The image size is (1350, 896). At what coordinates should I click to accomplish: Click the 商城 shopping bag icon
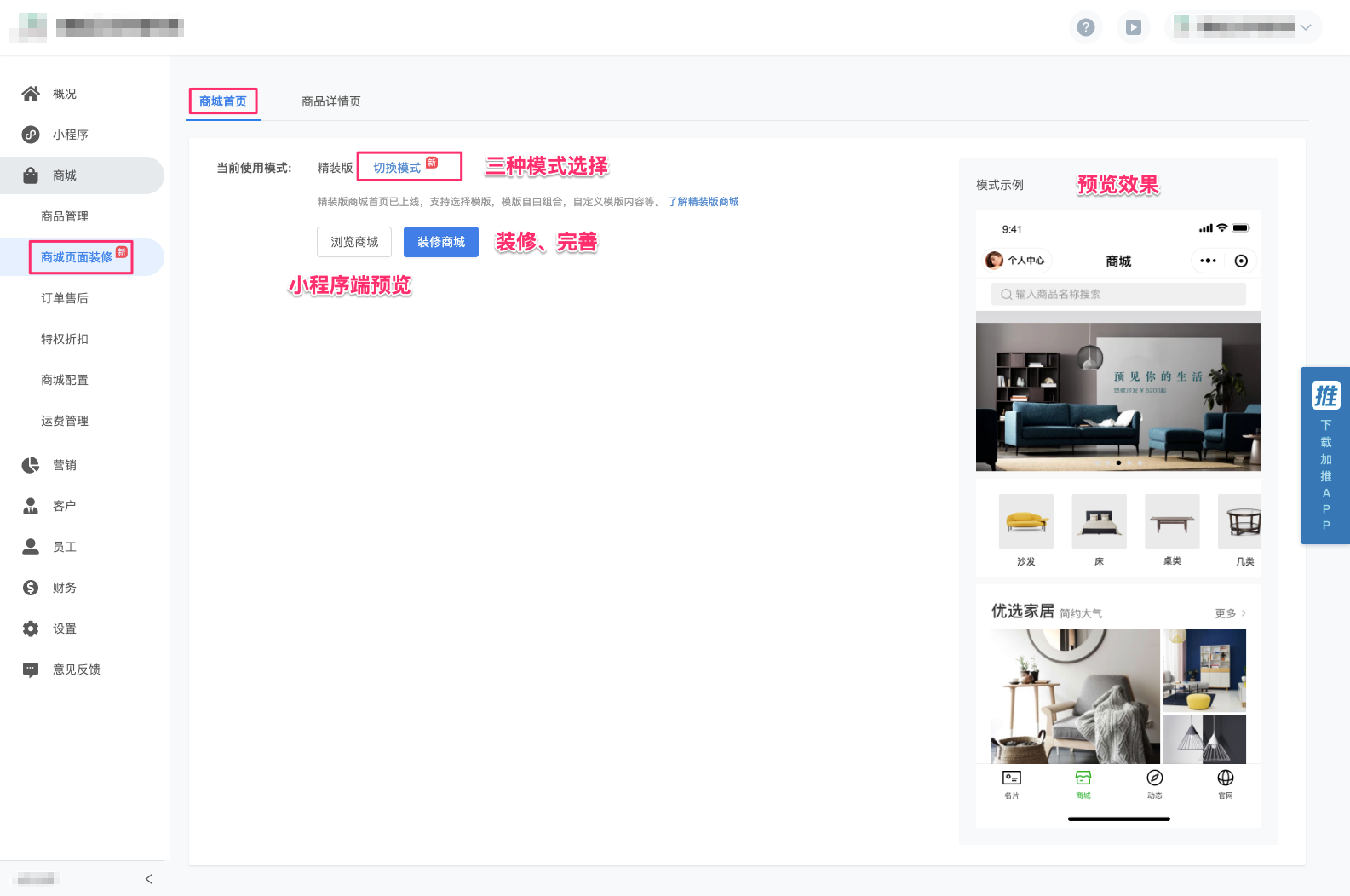[31, 175]
